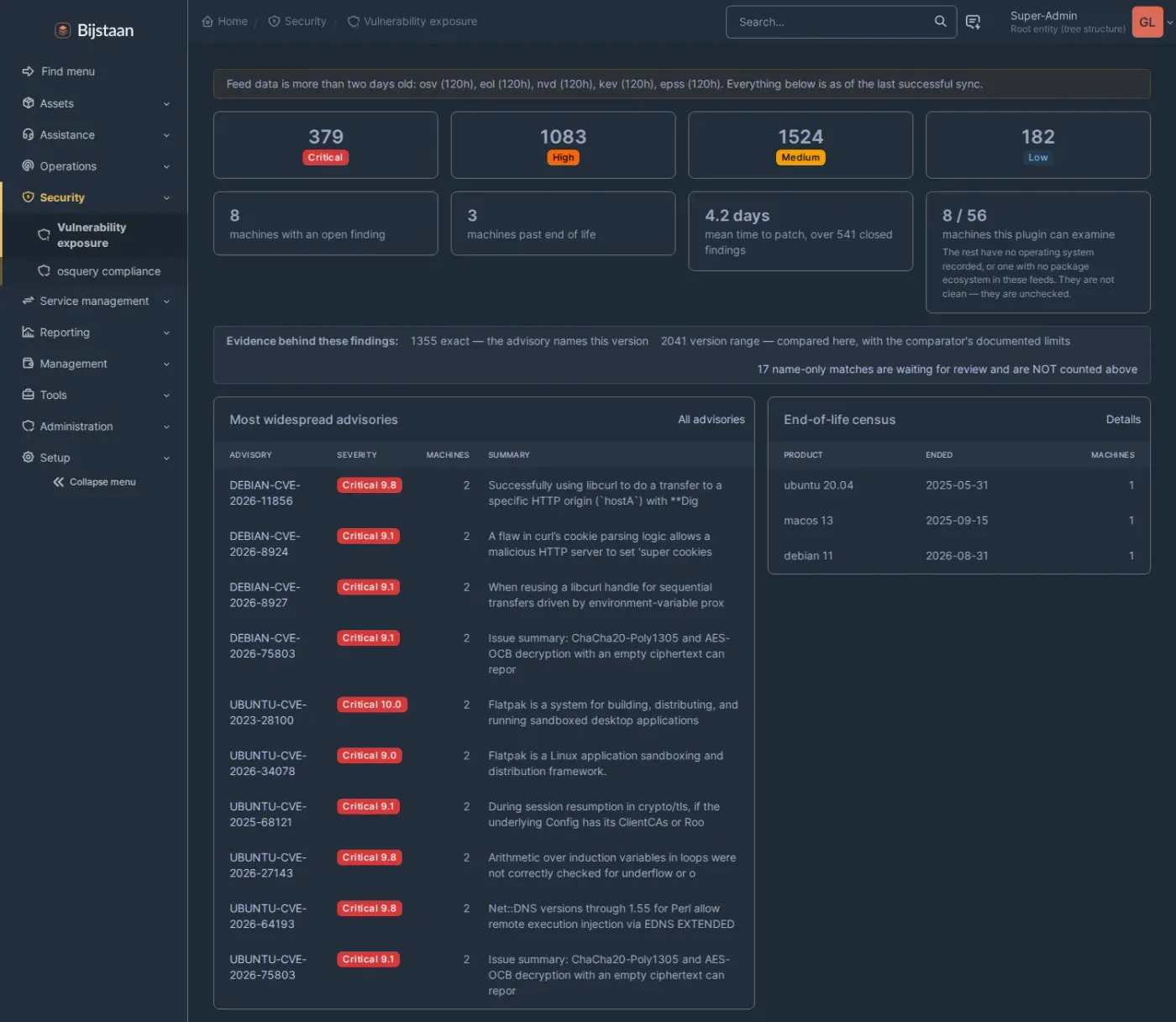The image size is (1176, 1022).
Task: Click the GL user avatar
Action: [1147, 22]
